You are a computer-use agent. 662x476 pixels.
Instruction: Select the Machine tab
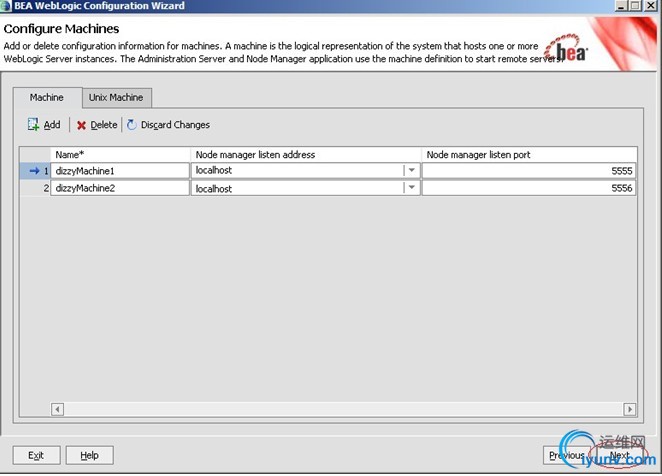pyautogui.click(x=47, y=98)
